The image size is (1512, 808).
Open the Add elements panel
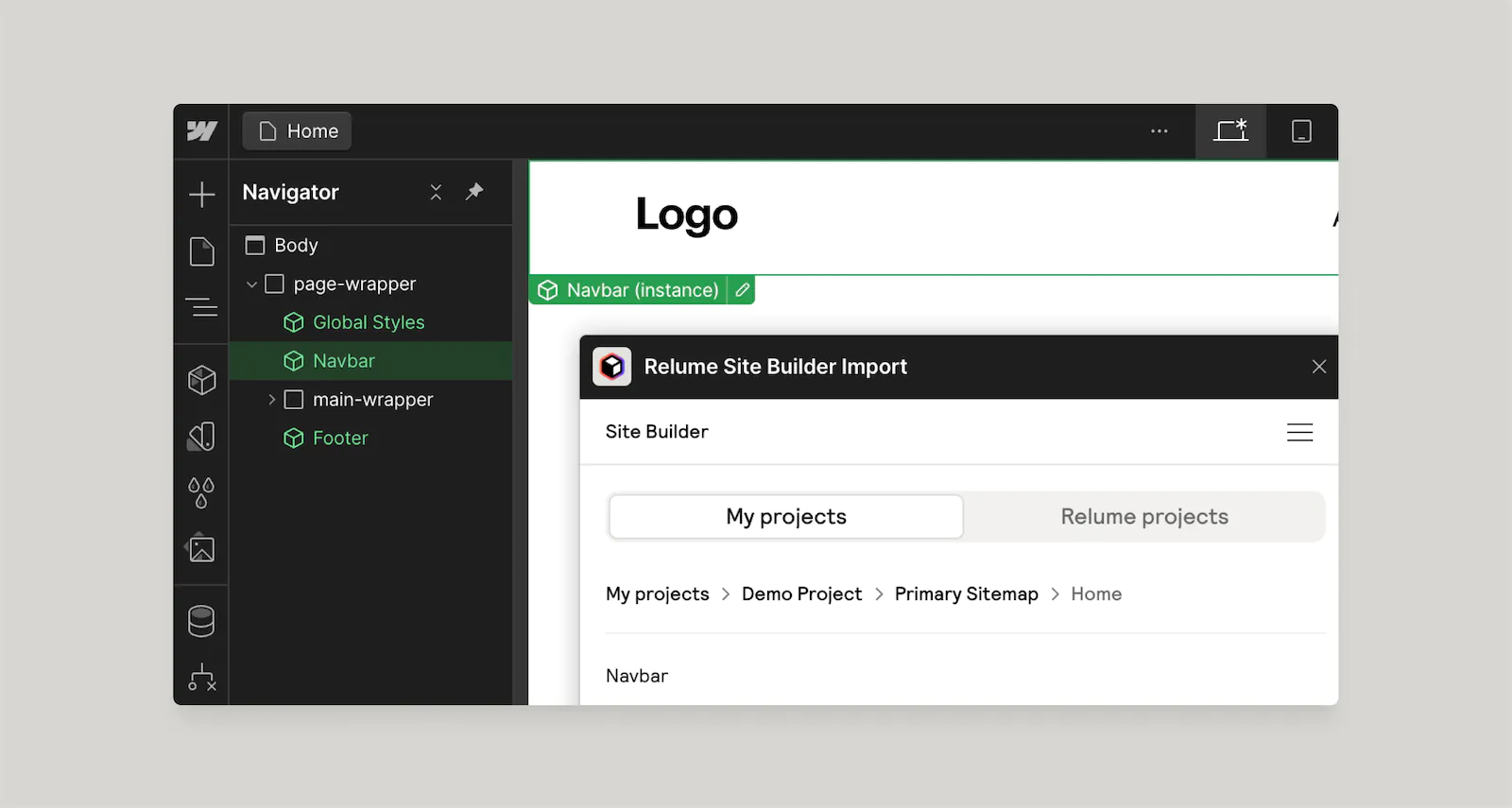click(201, 195)
